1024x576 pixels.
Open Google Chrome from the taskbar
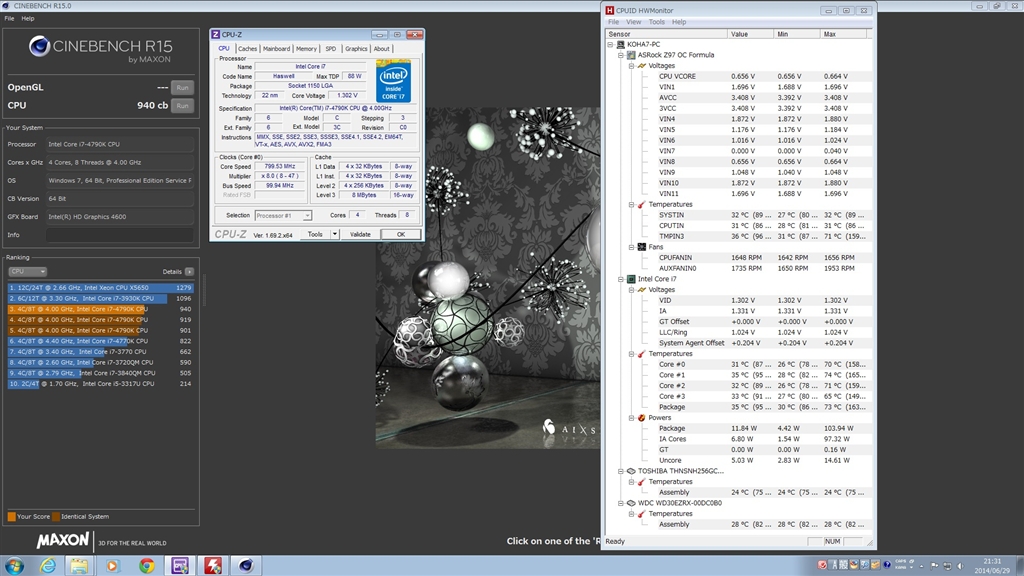point(147,565)
